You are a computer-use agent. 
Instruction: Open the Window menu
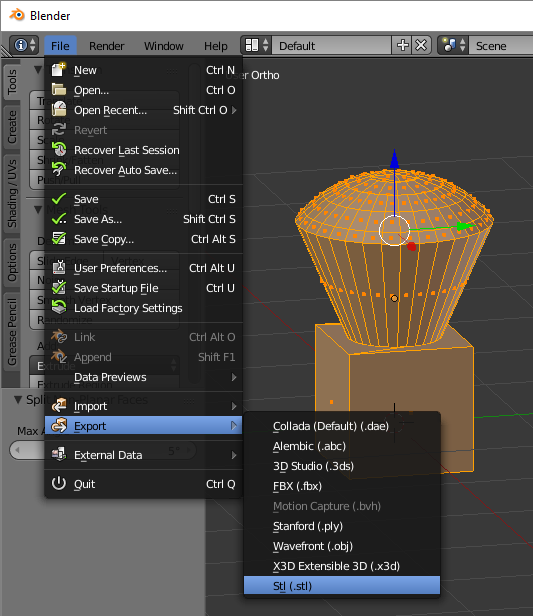tap(163, 46)
